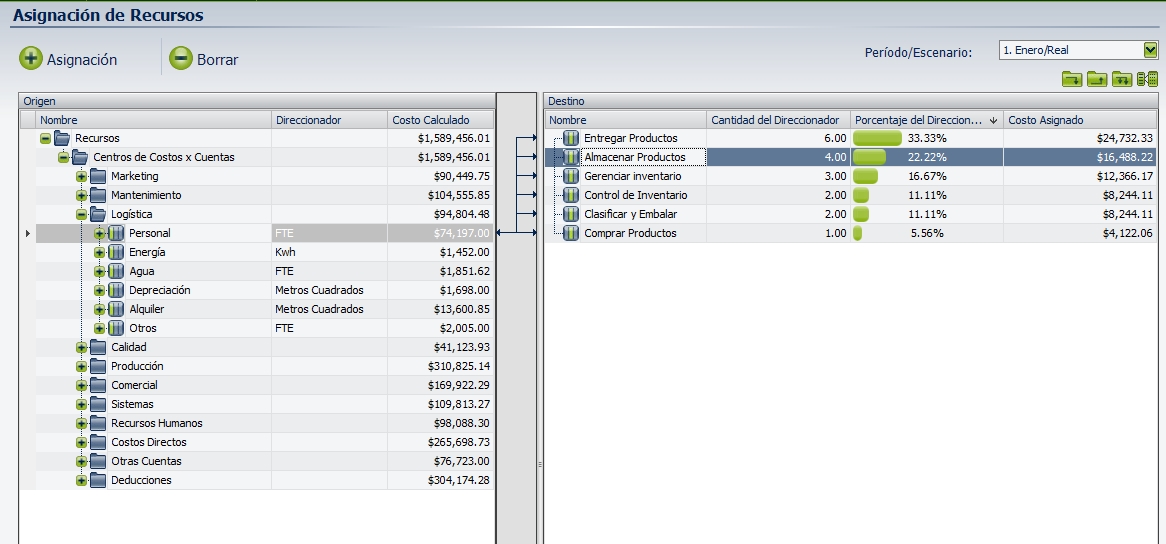The height and width of the screenshot is (544, 1166).
Task: Click the 33.33% percentage bar
Action: pyautogui.click(x=877, y=138)
